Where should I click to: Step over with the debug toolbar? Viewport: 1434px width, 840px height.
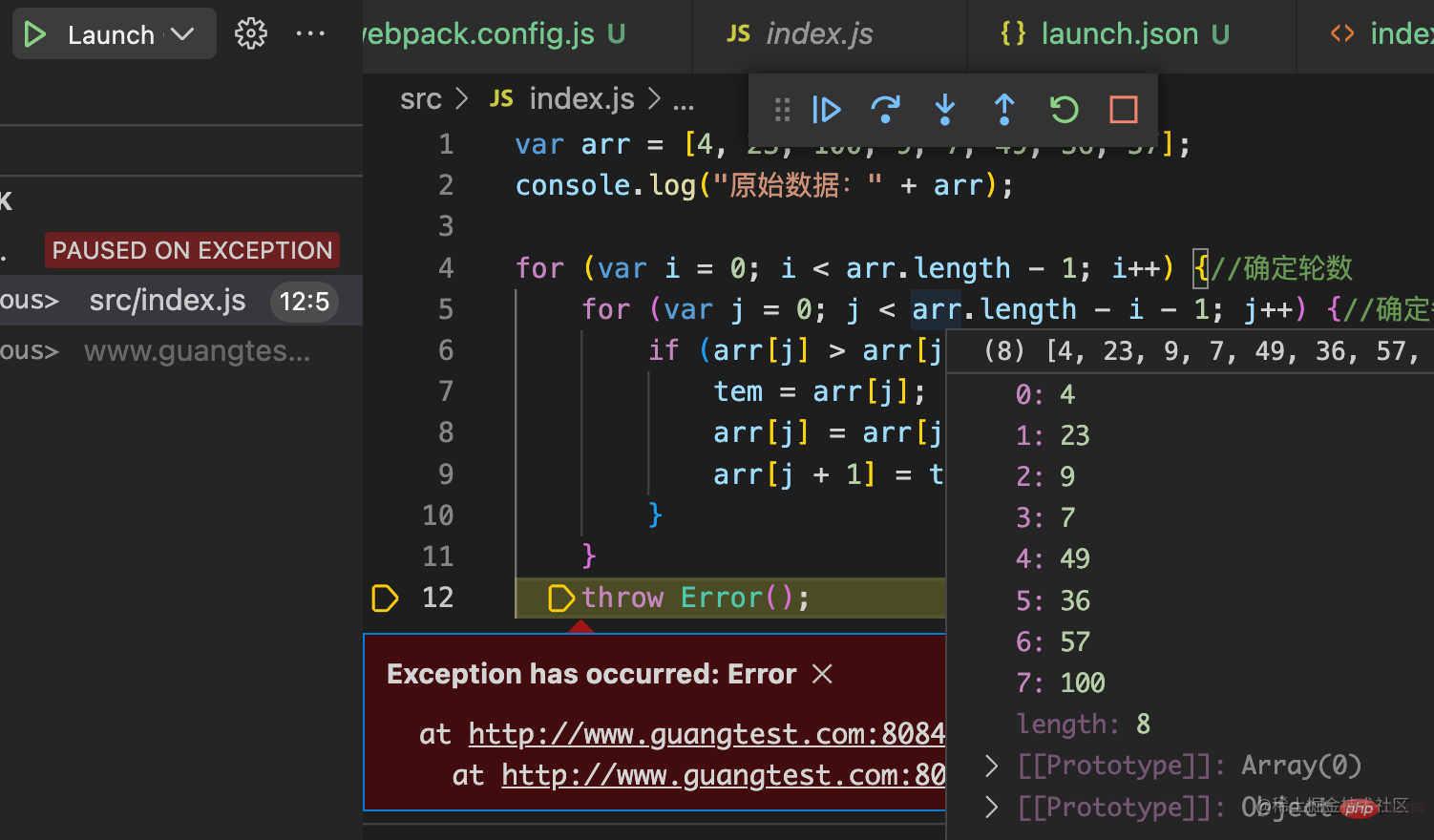point(886,110)
